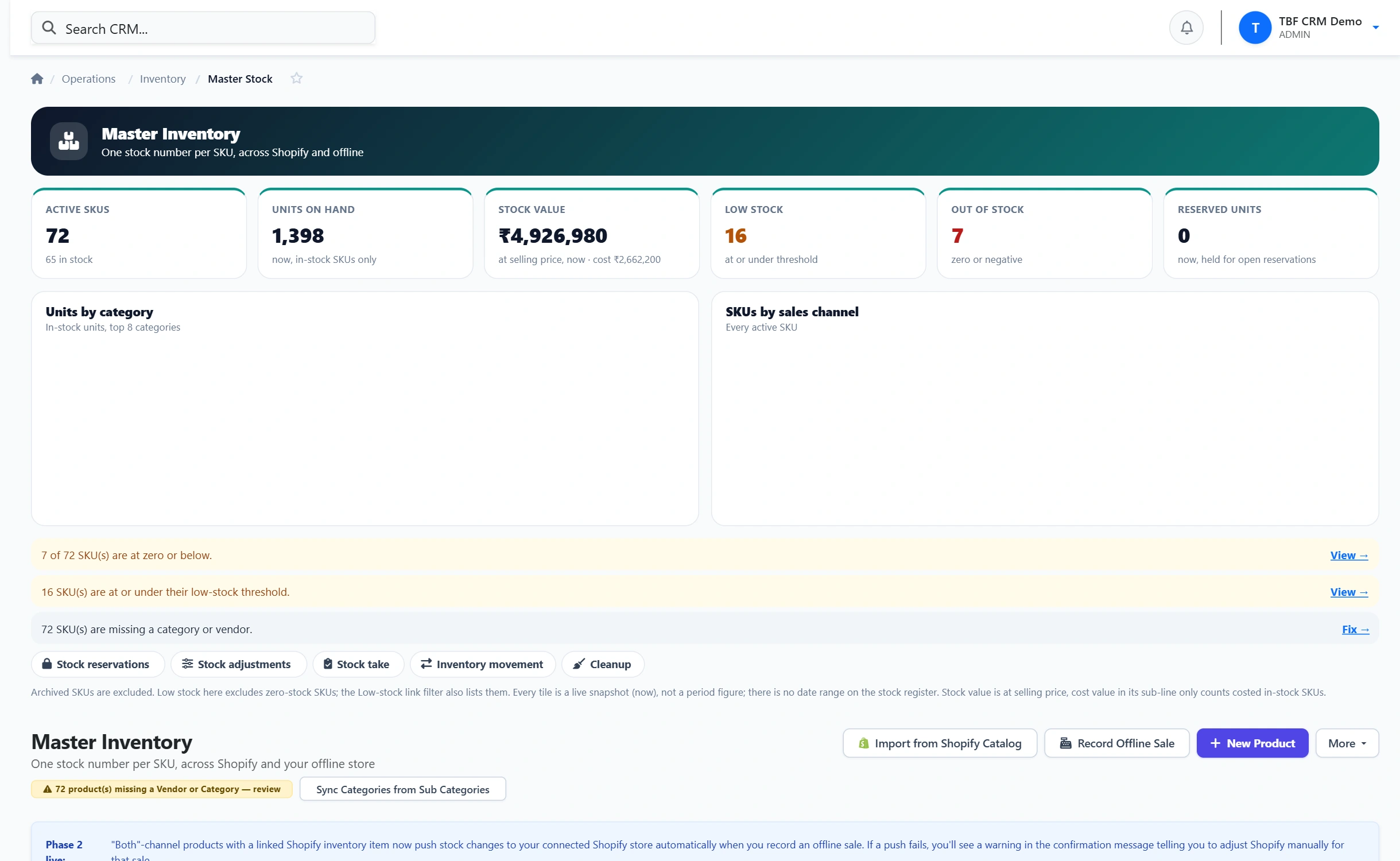This screenshot has width=1400, height=861.
Task: Fix SKUs missing category or vendor
Action: pyautogui.click(x=1355, y=629)
